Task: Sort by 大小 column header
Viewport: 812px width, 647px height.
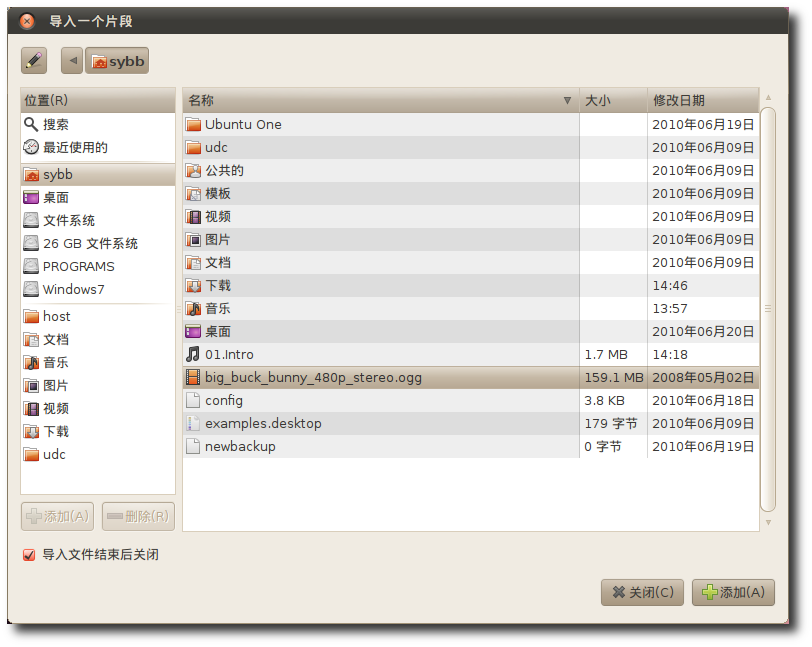Action: pyautogui.click(x=613, y=100)
